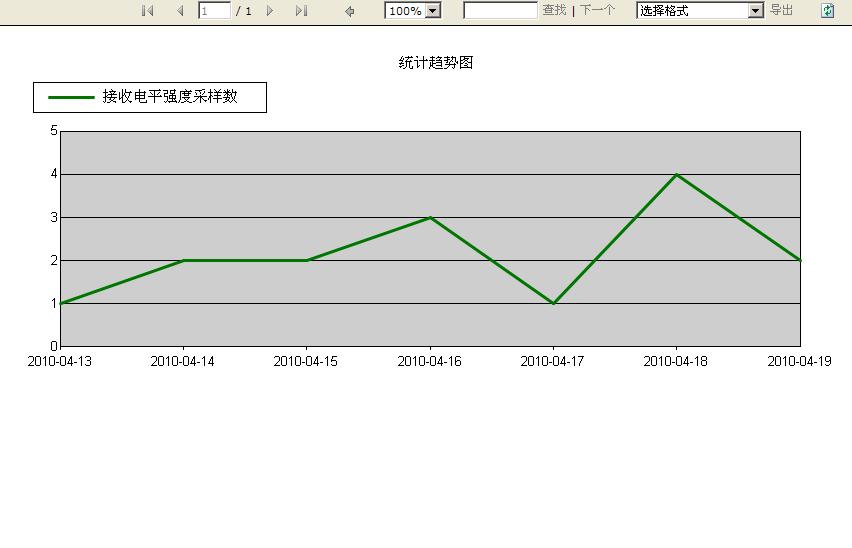
Task: Click the search text input box
Action: point(500,10)
